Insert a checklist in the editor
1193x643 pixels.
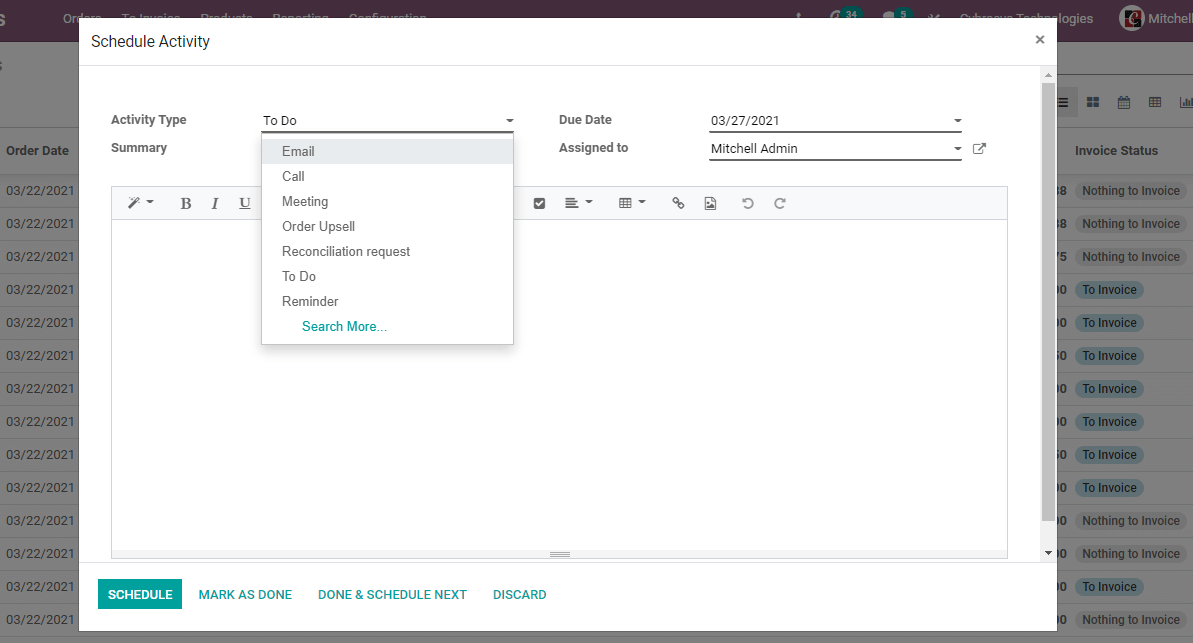tap(539, 203)
